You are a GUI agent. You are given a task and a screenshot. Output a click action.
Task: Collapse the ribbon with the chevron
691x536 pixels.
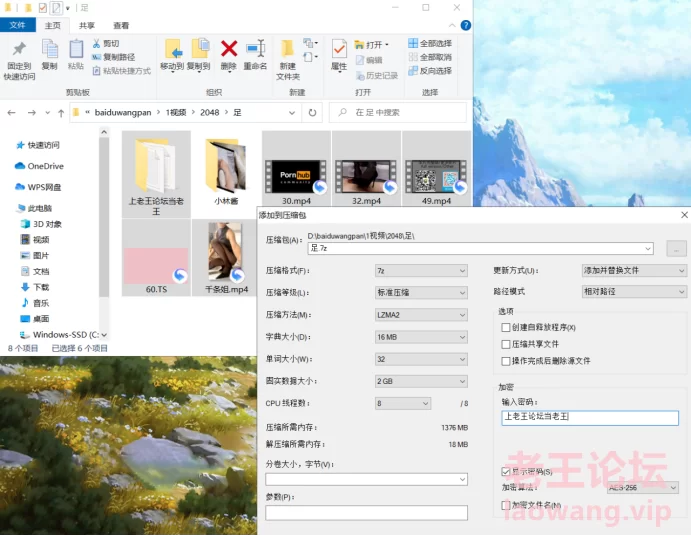click(x=452, y=26)
